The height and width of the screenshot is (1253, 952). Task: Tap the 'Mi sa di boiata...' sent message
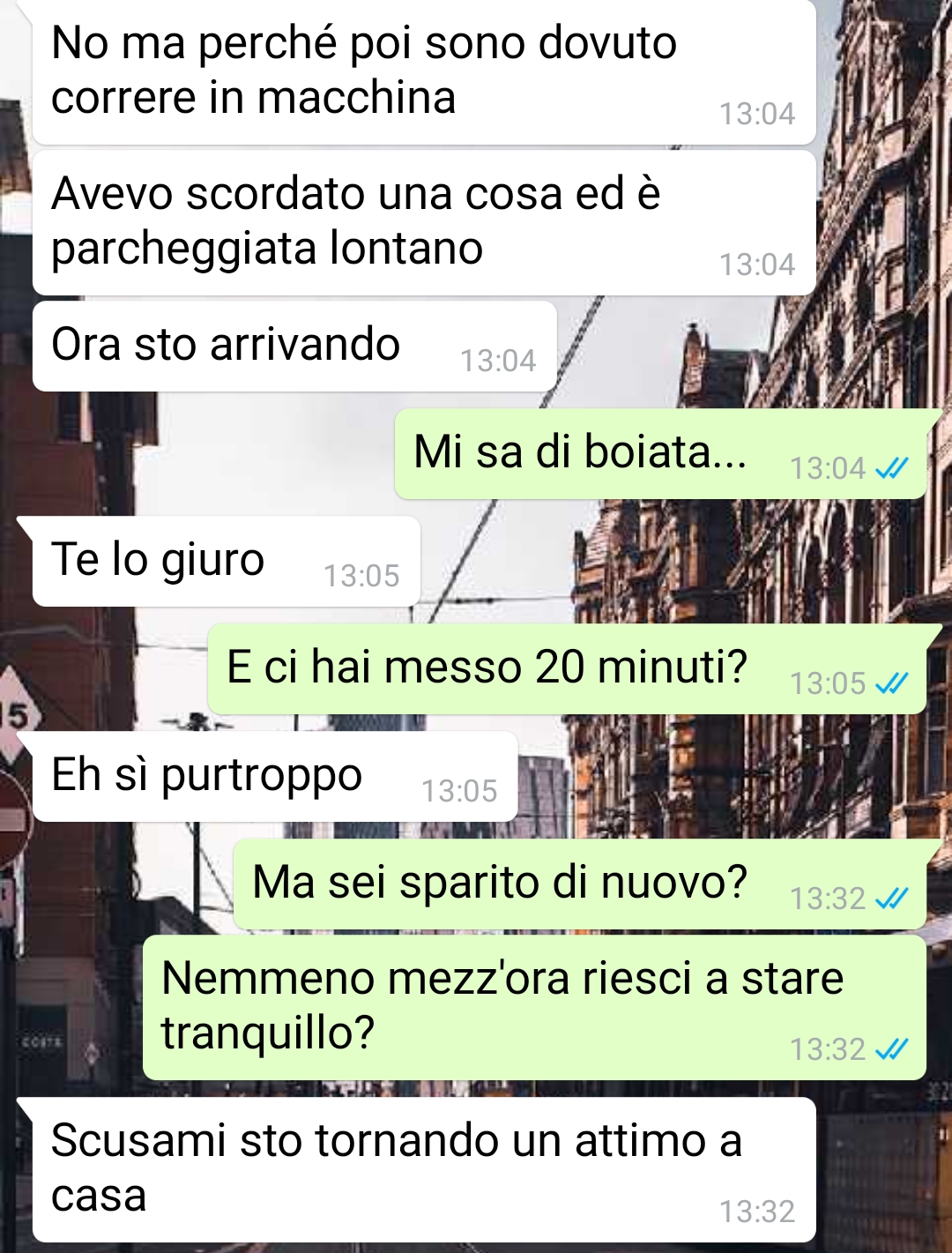[x=660, y=454]
